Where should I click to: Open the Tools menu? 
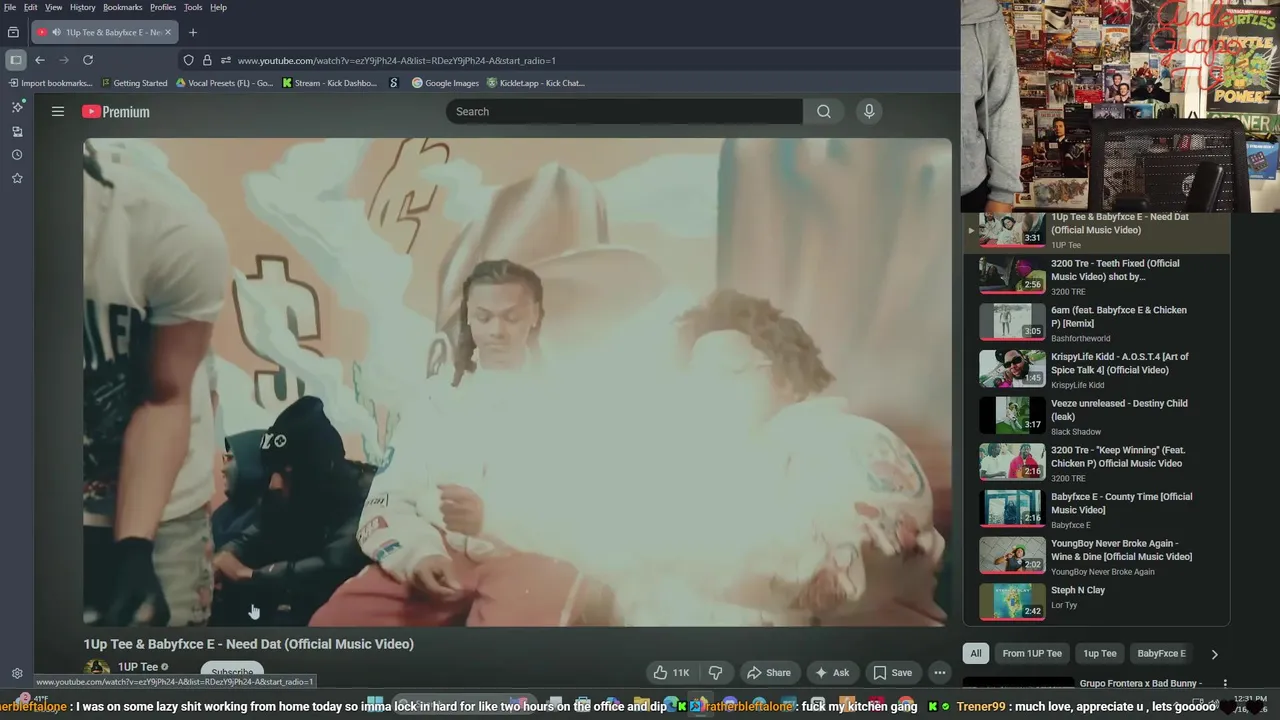pos(193,7)
